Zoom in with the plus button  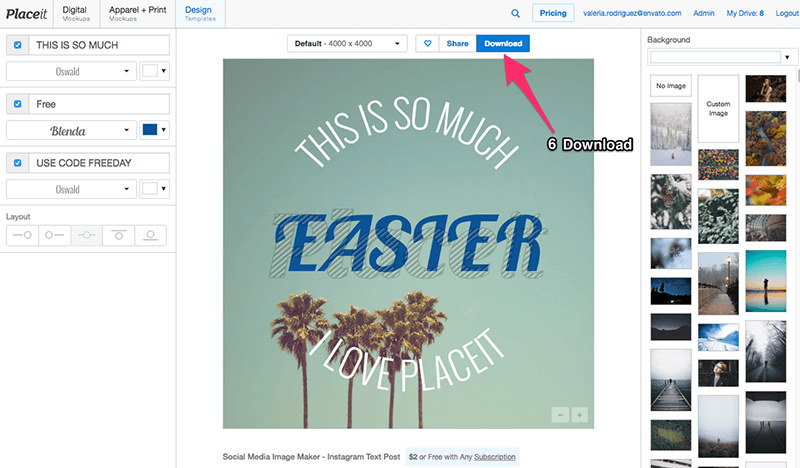[580, 415]
